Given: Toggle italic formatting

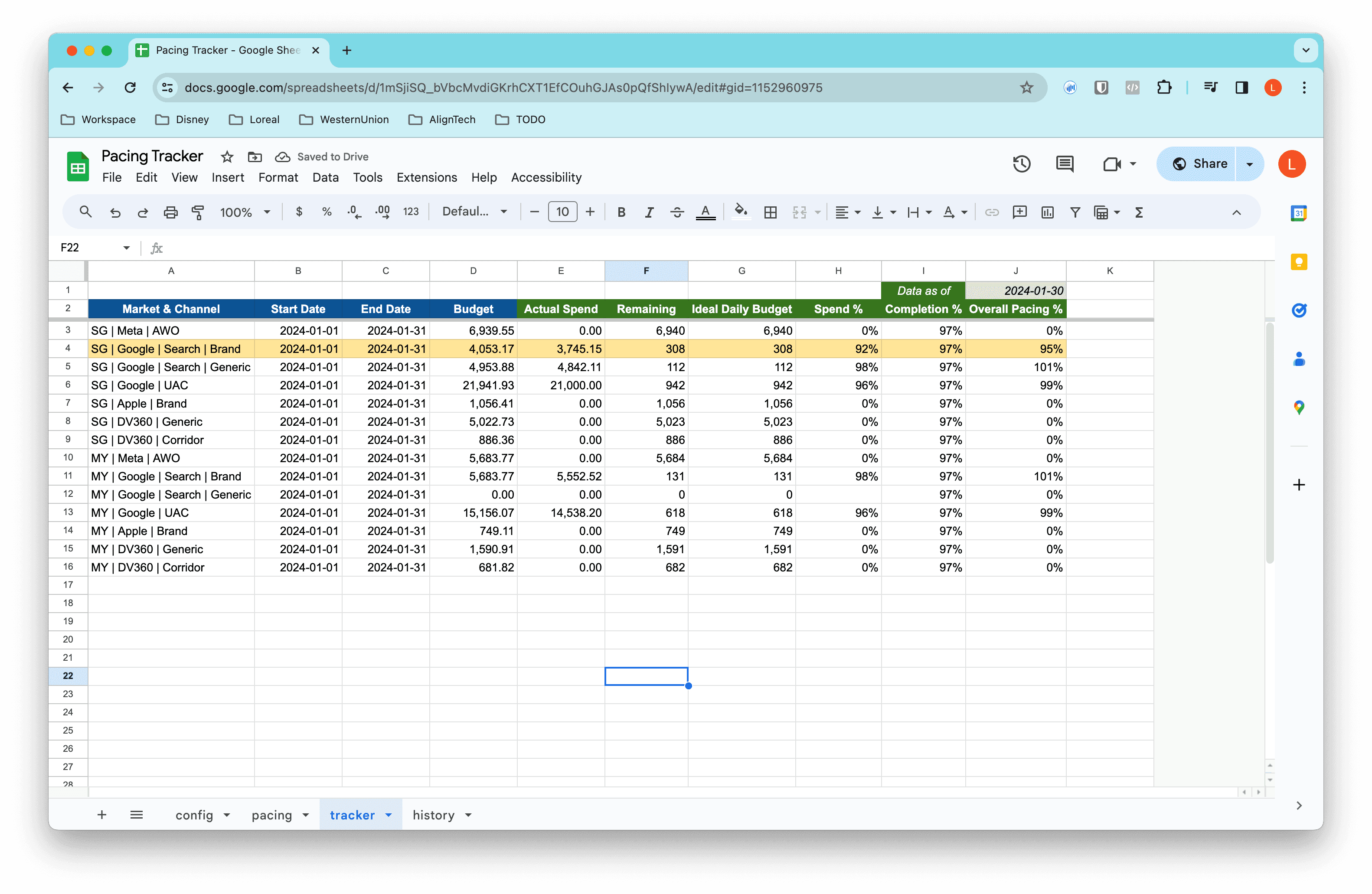Looking at the screenshot, I should click(649, 212).
